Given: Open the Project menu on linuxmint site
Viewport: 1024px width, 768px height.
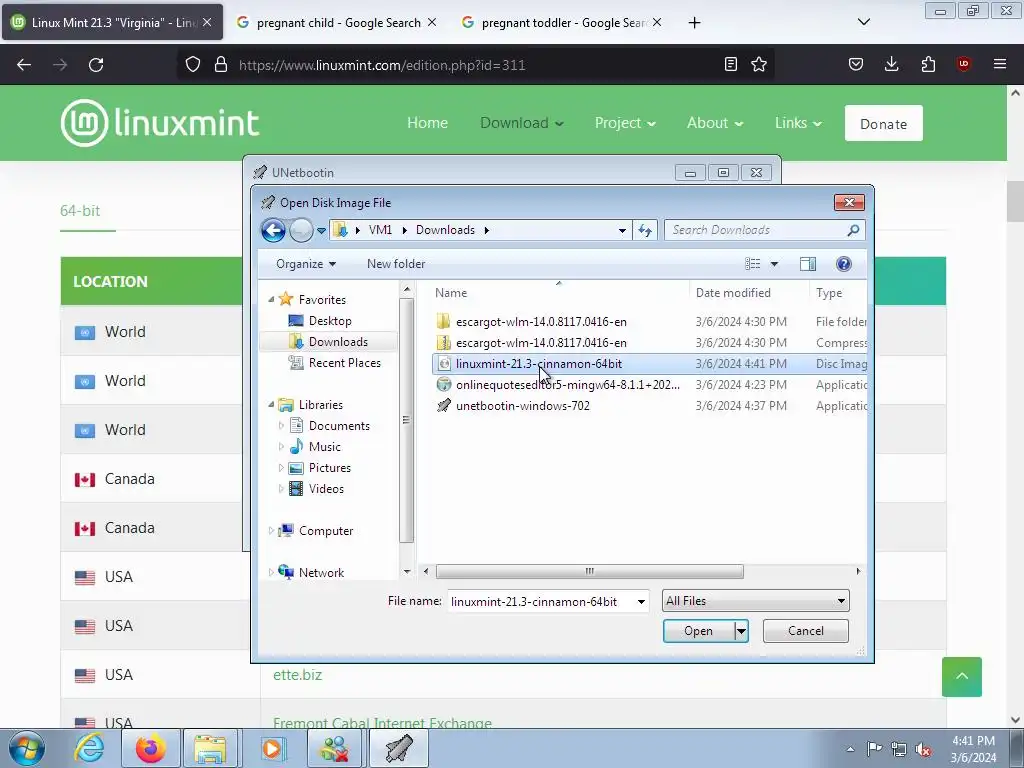Looking at the screenshot, I should point(624,123).
